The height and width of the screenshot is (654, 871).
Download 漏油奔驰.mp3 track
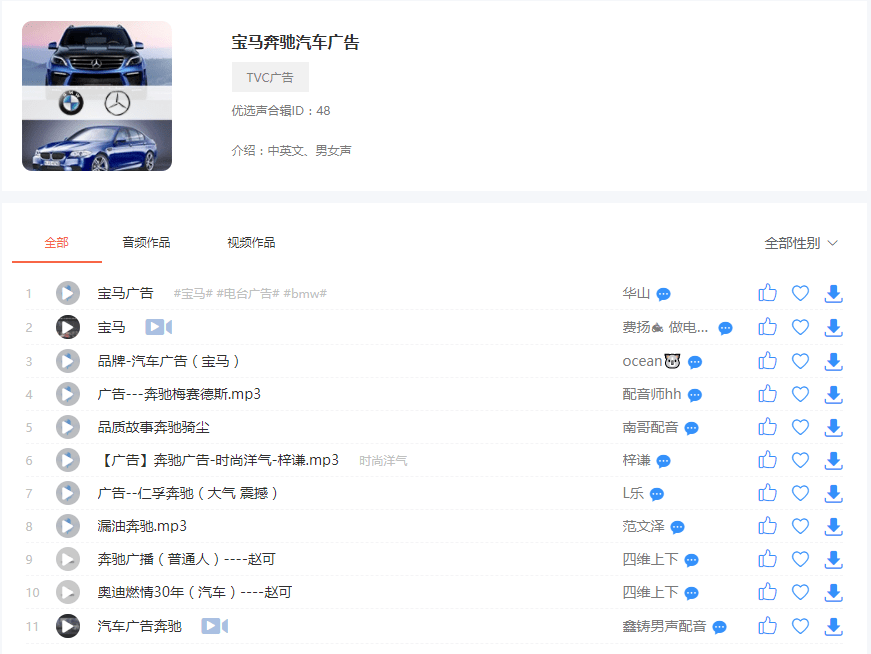(x=833, y=527)
